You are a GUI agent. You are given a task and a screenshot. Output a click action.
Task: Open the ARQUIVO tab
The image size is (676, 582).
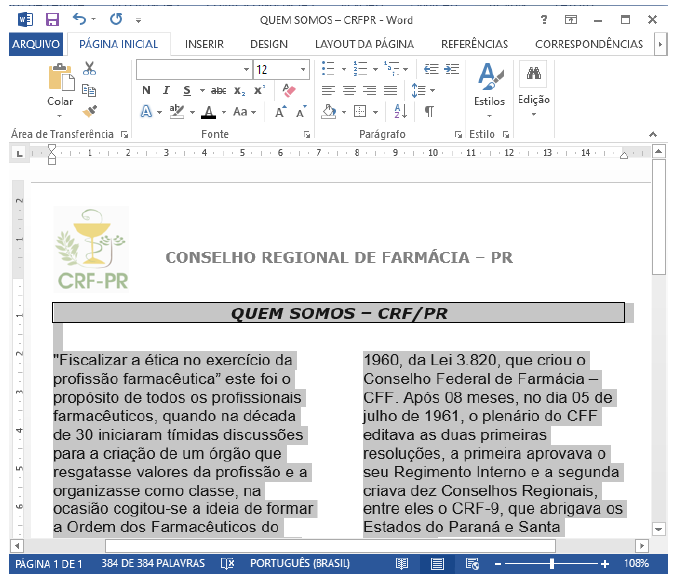36,44
